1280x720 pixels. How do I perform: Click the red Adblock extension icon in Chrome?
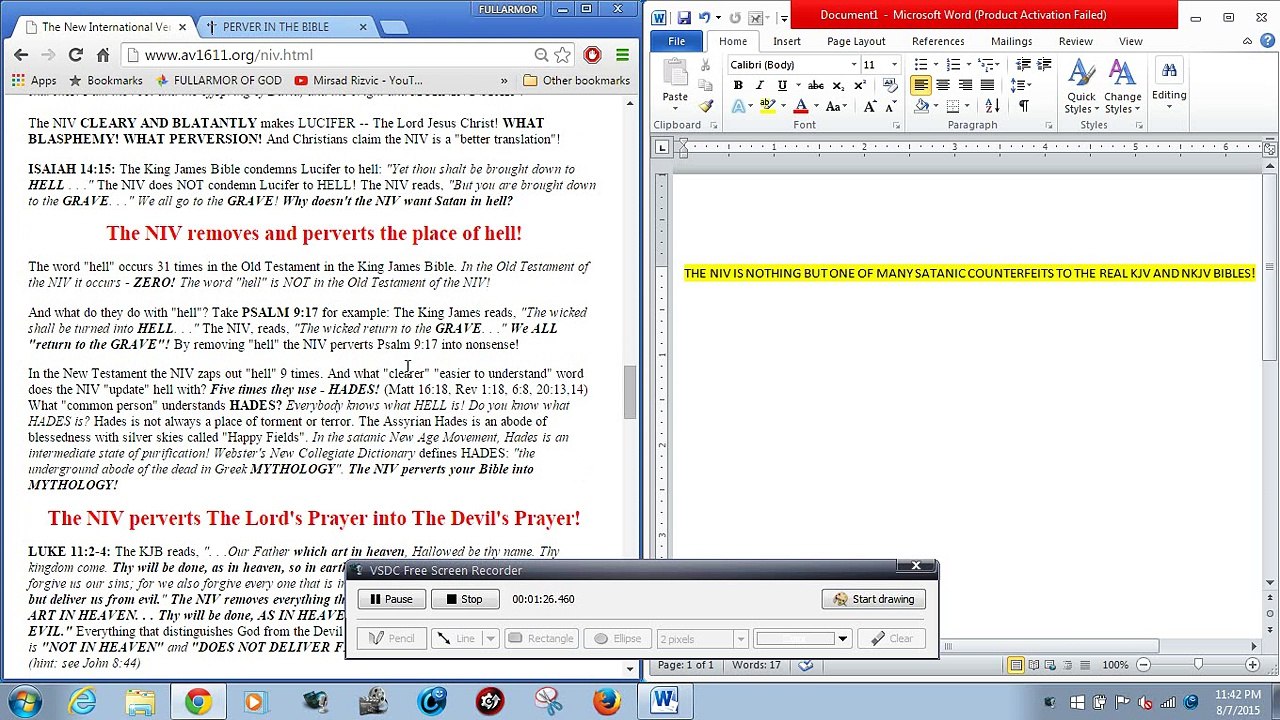pyautogui.click(x=592, y=55)
